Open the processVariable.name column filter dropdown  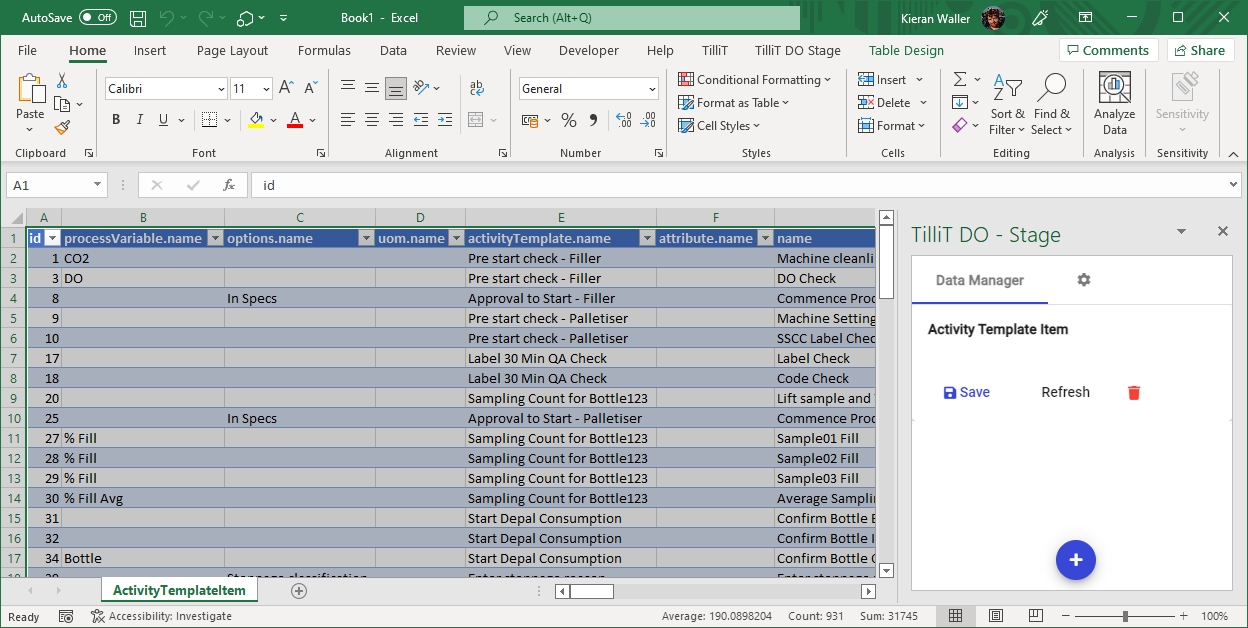tap(214, 239)
